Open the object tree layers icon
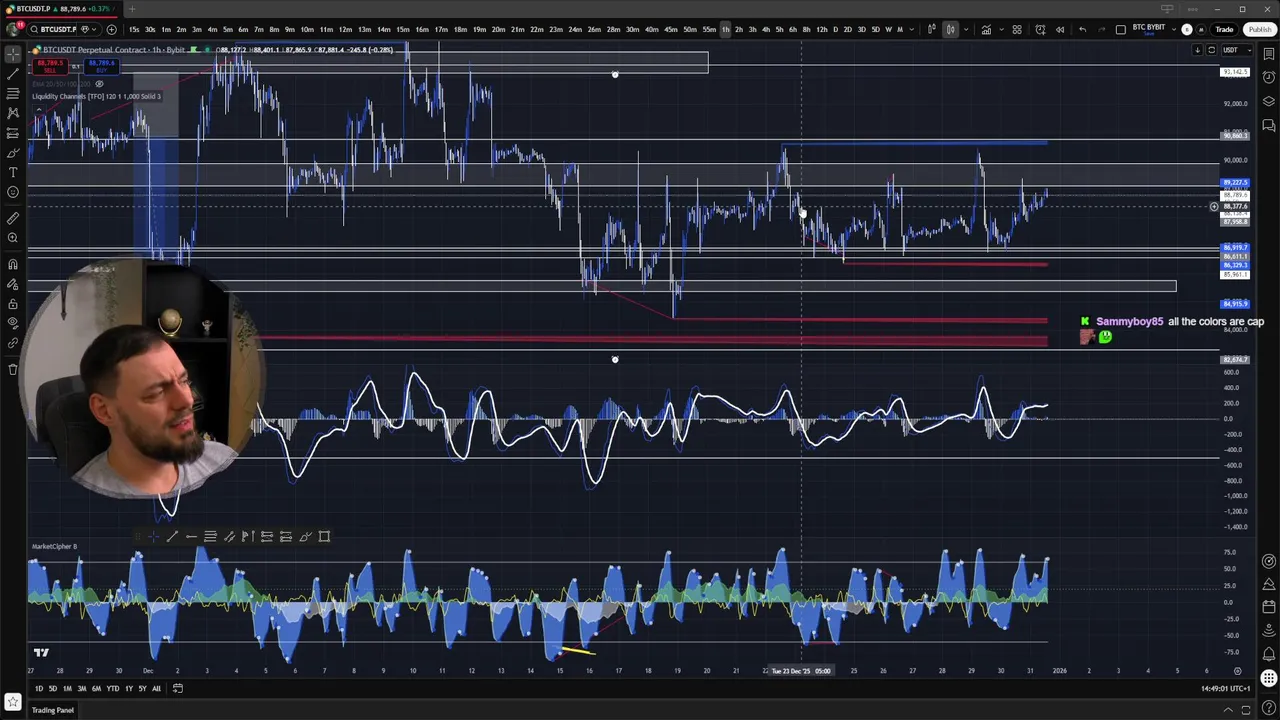 (1269, 101)
